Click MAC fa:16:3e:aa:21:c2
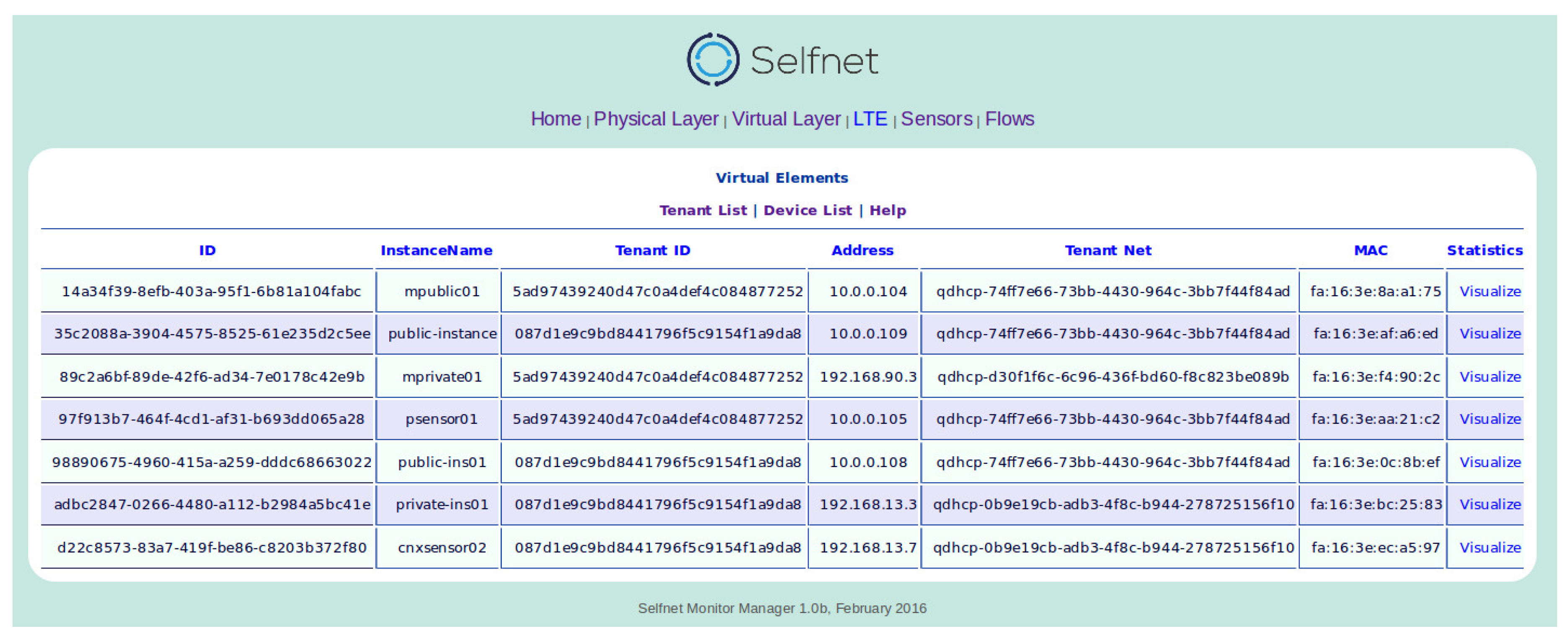The height and width of the screenshot is (639, 1568). [1376, 418]
